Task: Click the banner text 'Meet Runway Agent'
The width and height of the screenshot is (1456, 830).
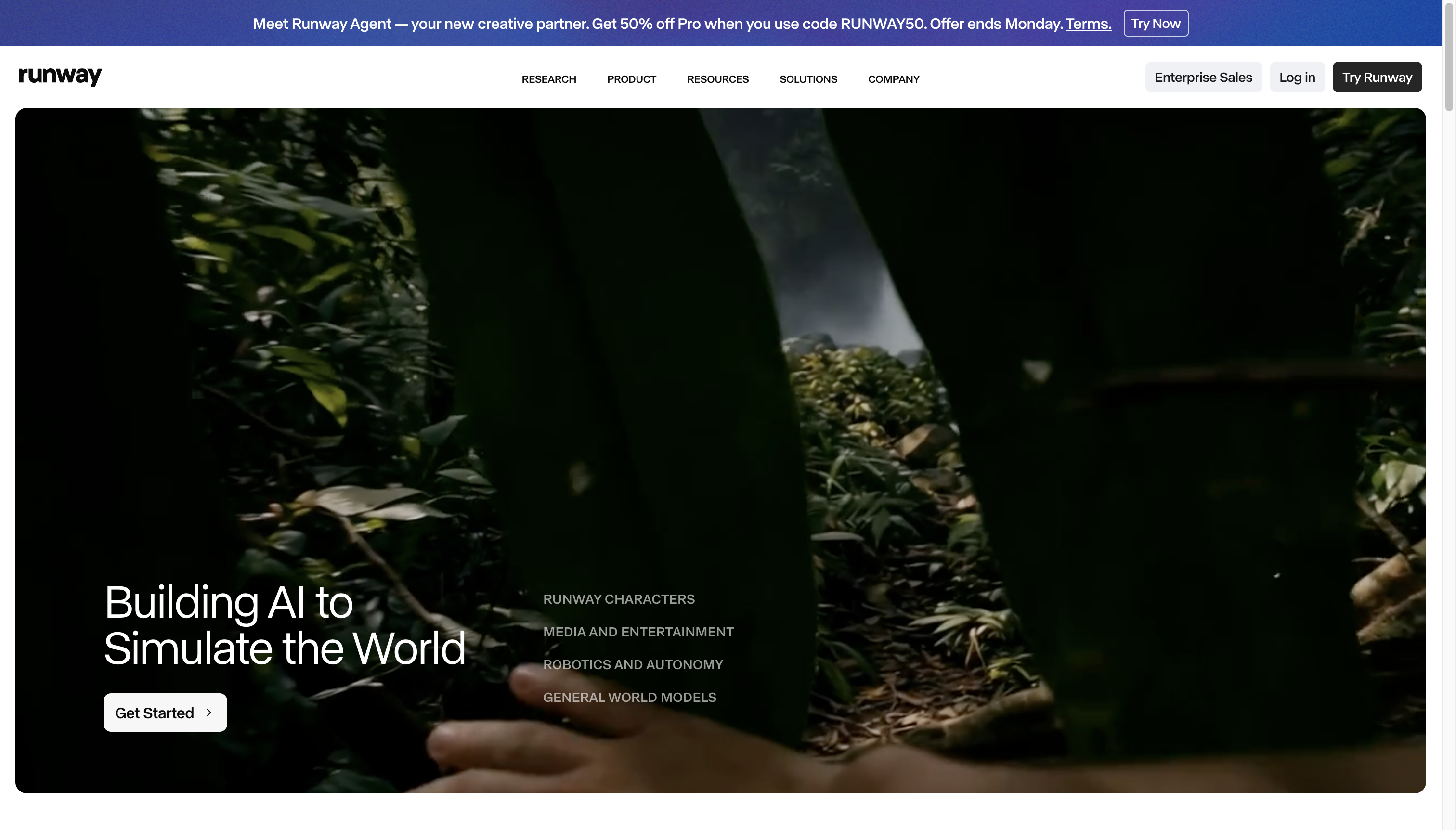Action: (x=322, y=24)
